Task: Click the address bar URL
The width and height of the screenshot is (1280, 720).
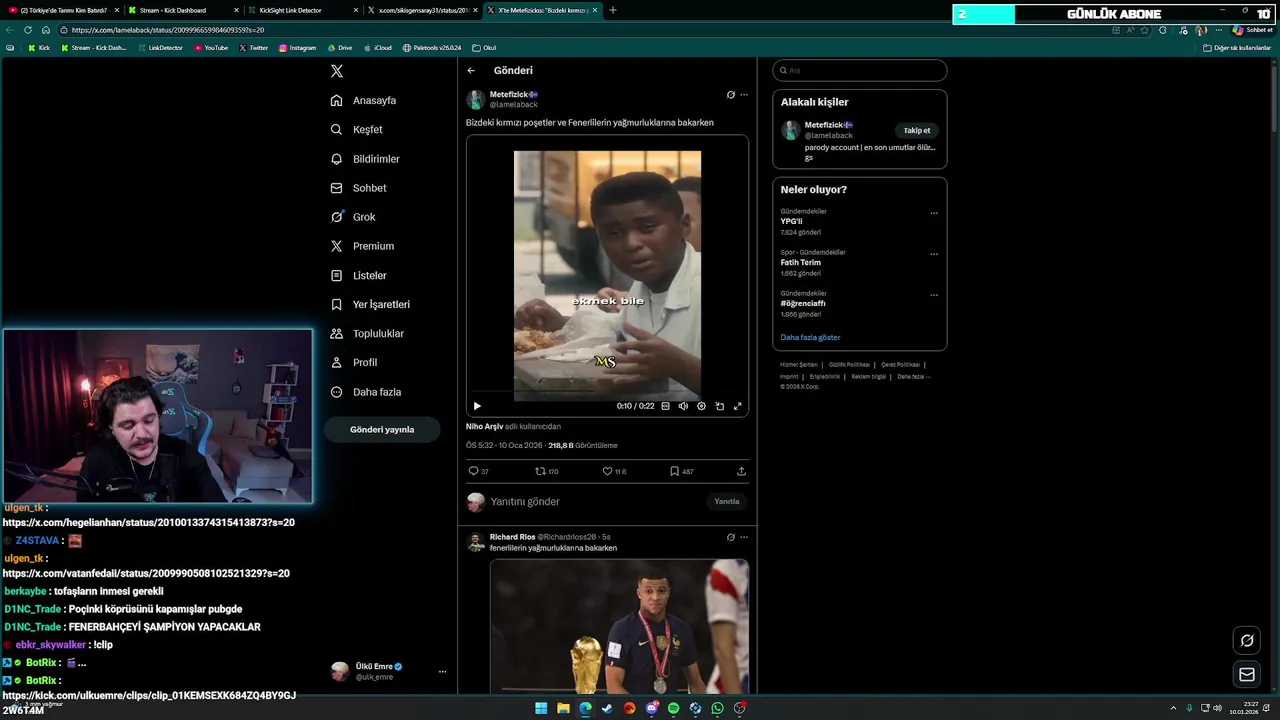Action: 168,30
